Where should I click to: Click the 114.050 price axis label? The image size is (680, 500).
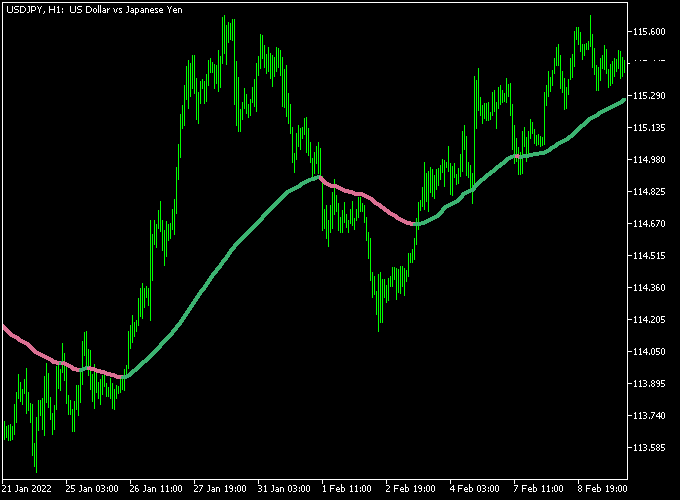tap(651, 352)
